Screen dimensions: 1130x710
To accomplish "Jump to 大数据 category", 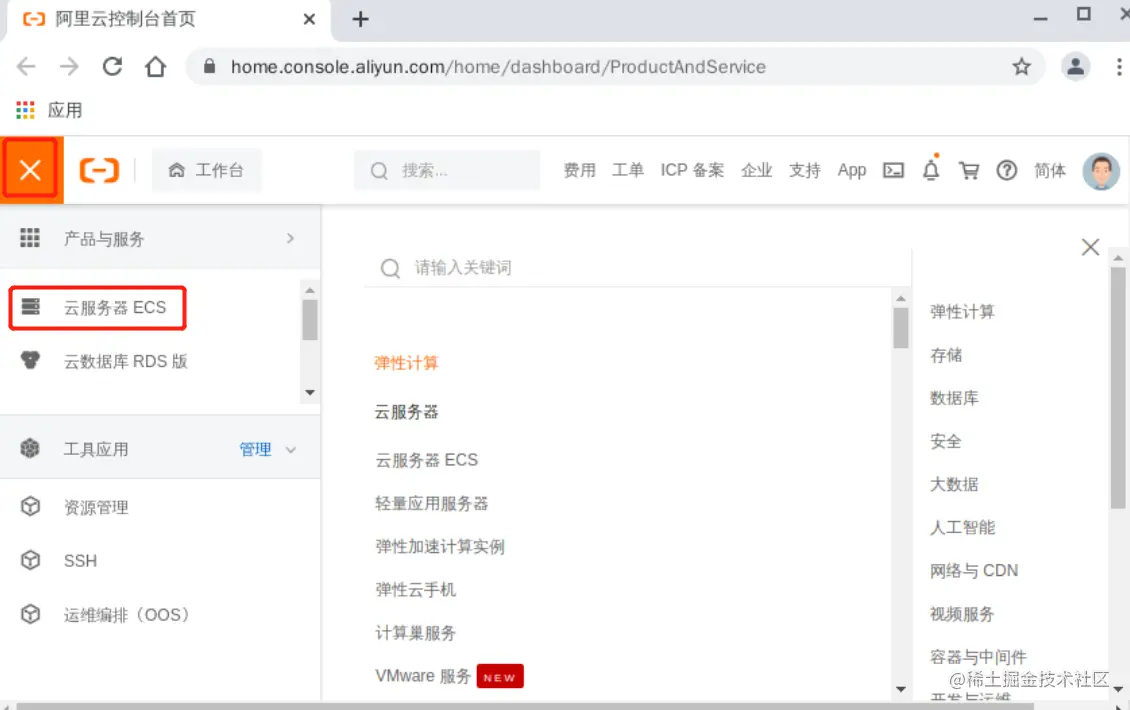I will pos(954,484).
